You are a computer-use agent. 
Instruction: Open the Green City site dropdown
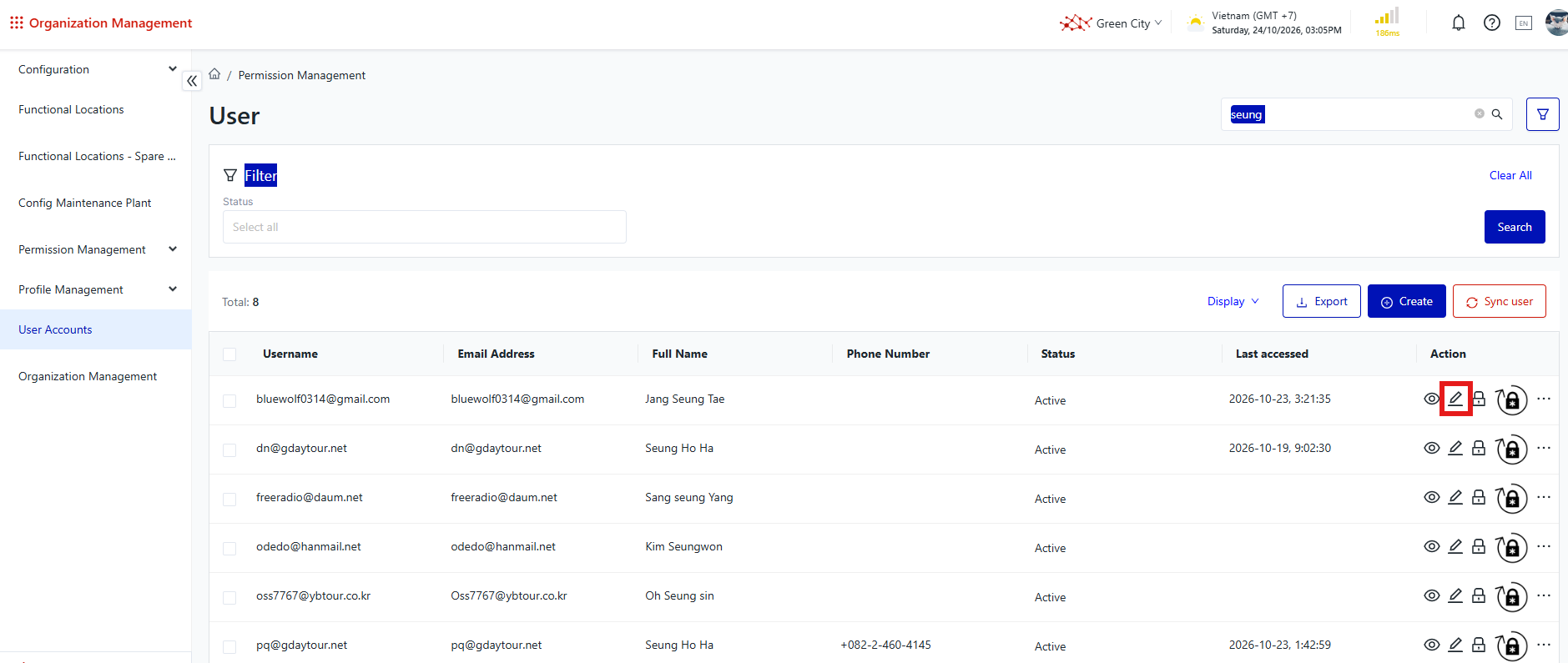1111,23
